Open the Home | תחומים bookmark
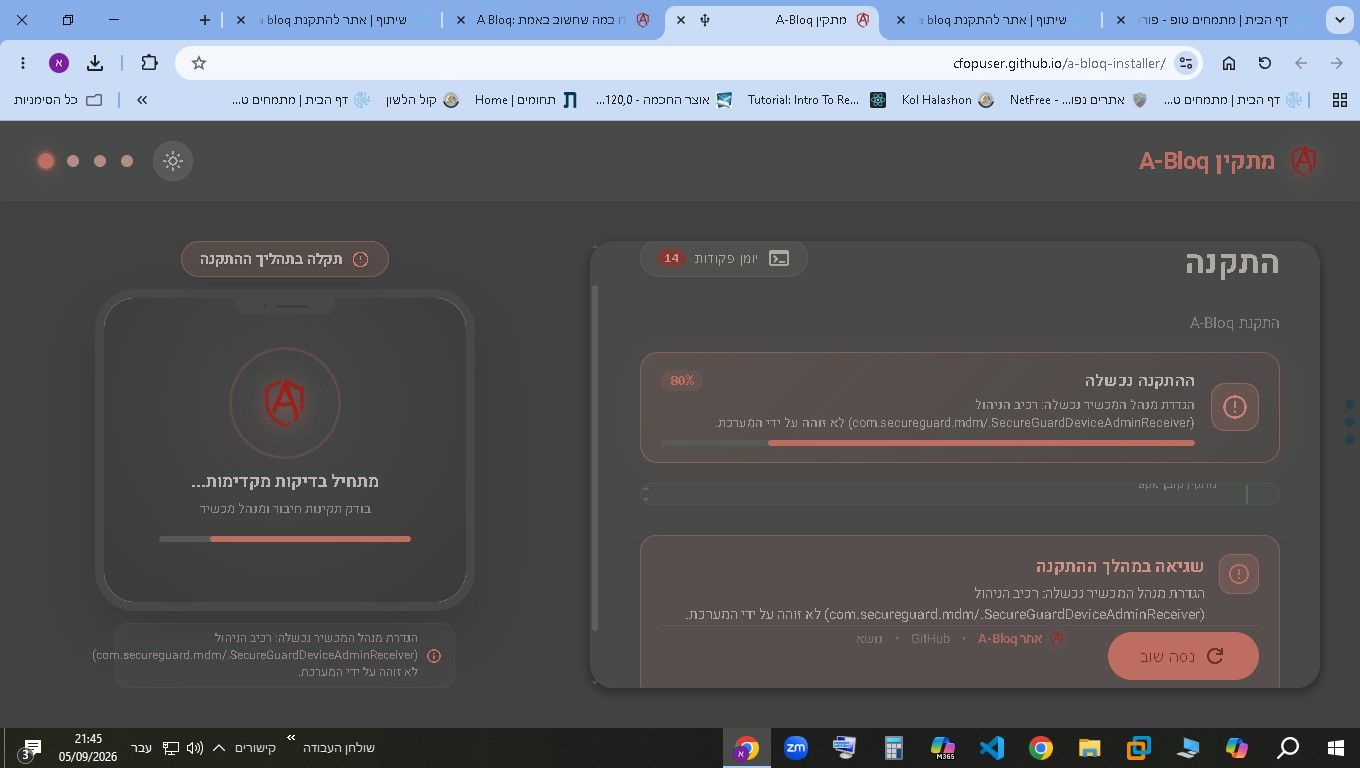 point(526,99)
